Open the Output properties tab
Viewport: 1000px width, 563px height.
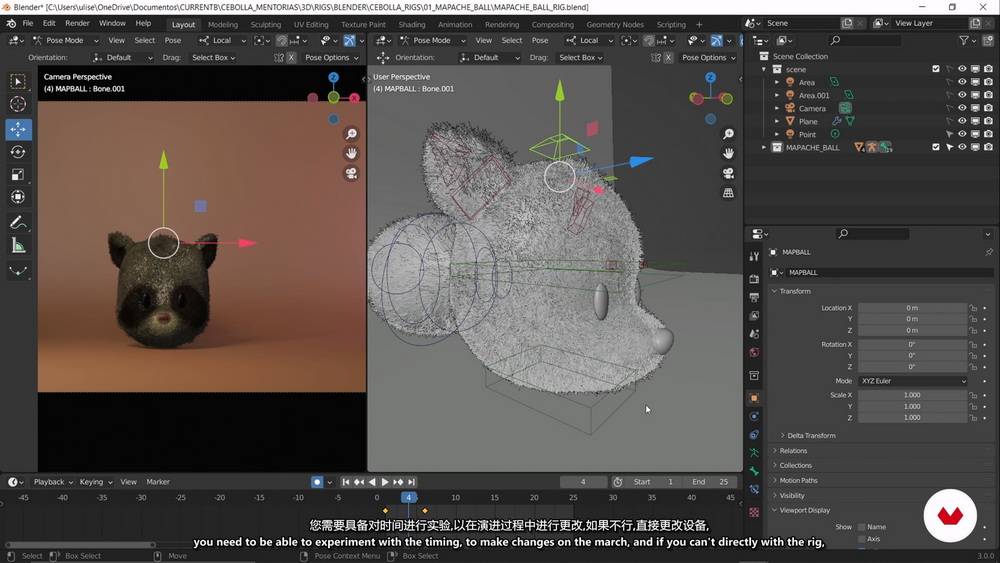click(x=754, y=297)
